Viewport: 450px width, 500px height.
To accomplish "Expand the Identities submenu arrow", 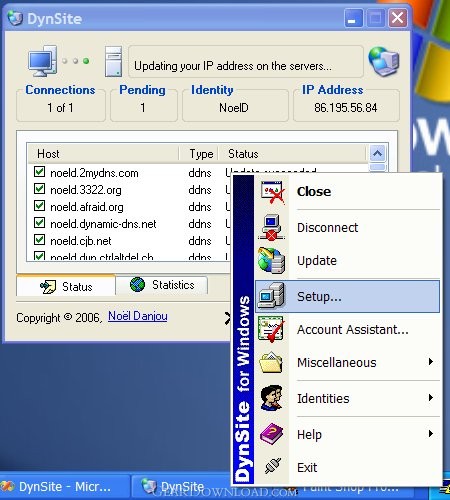I will 431,398.
